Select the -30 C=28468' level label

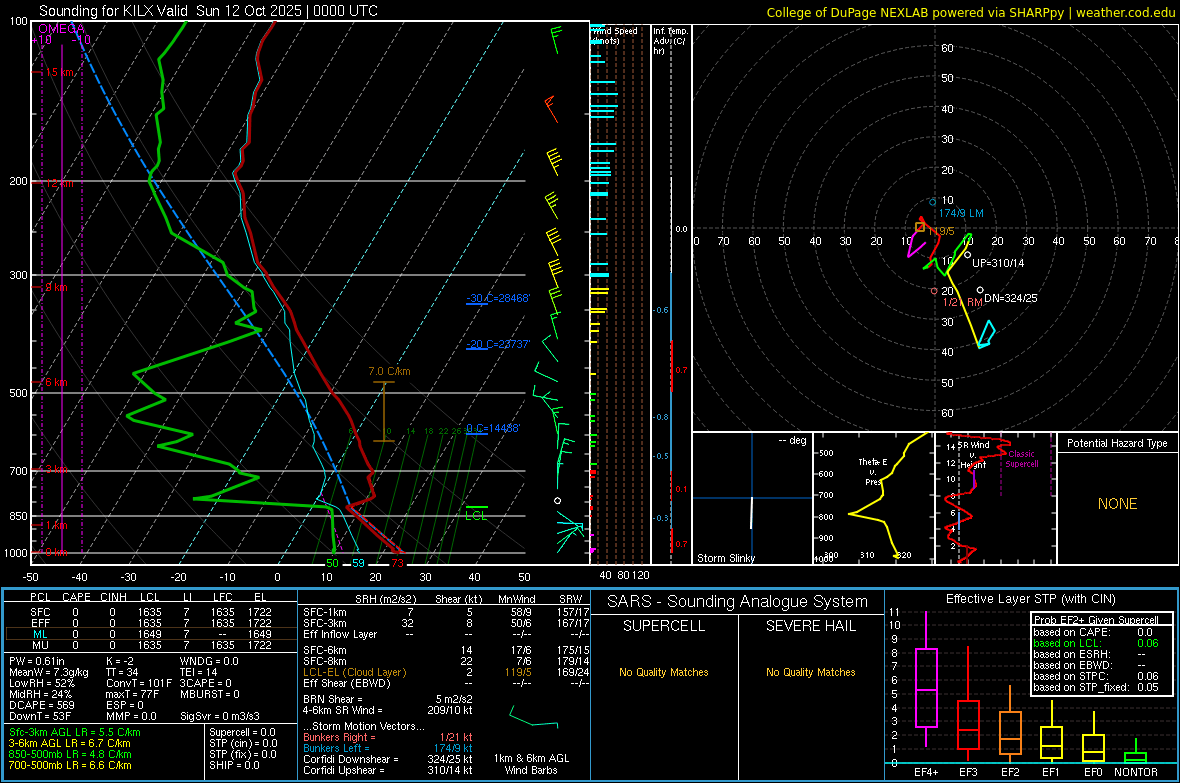(x=497, y=298)
